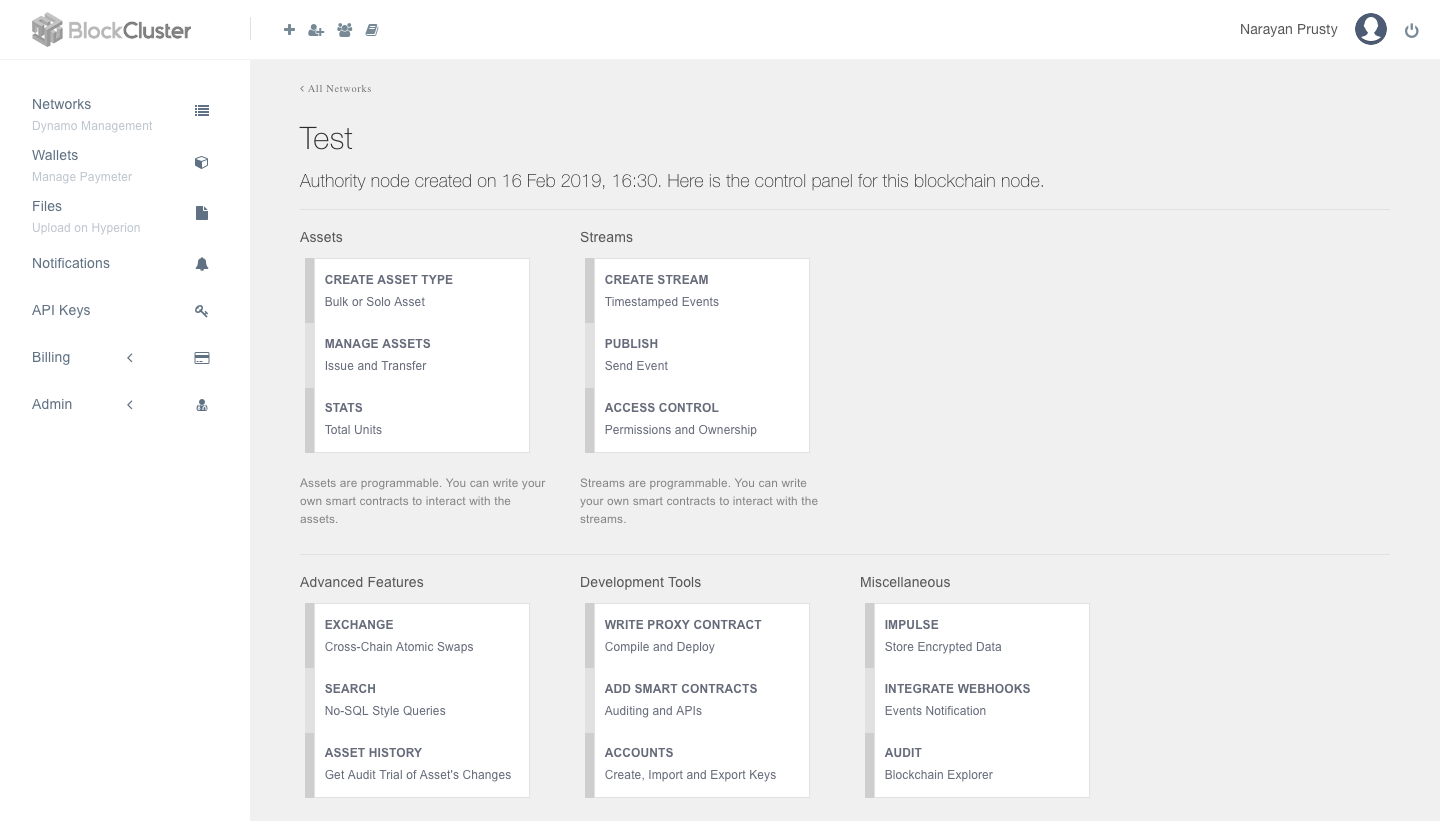Expand the Billing section chevron

[x=130, y=357]
